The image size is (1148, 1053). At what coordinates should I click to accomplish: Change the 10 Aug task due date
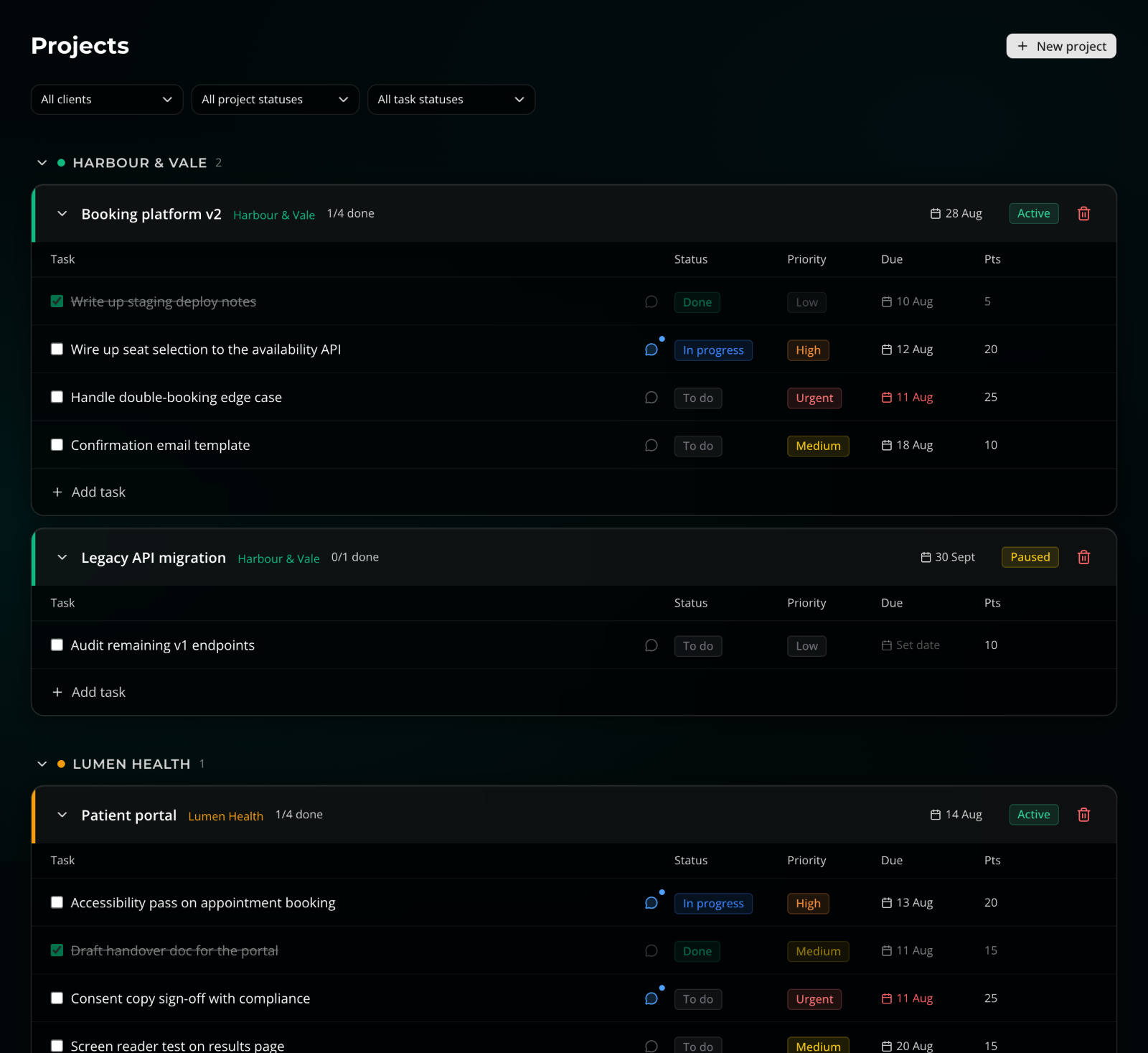pos(908,301)
